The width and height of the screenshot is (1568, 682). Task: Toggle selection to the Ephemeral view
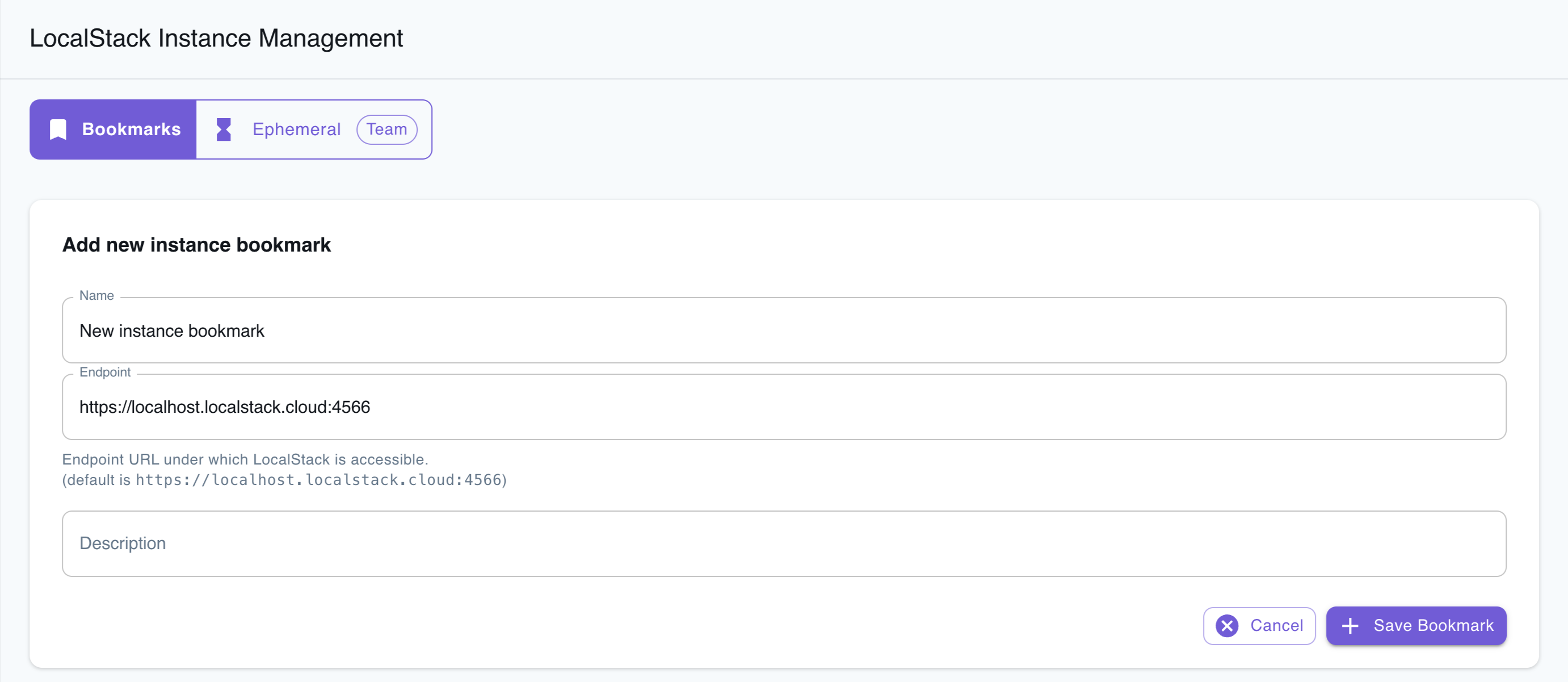(x=296, y=129)
